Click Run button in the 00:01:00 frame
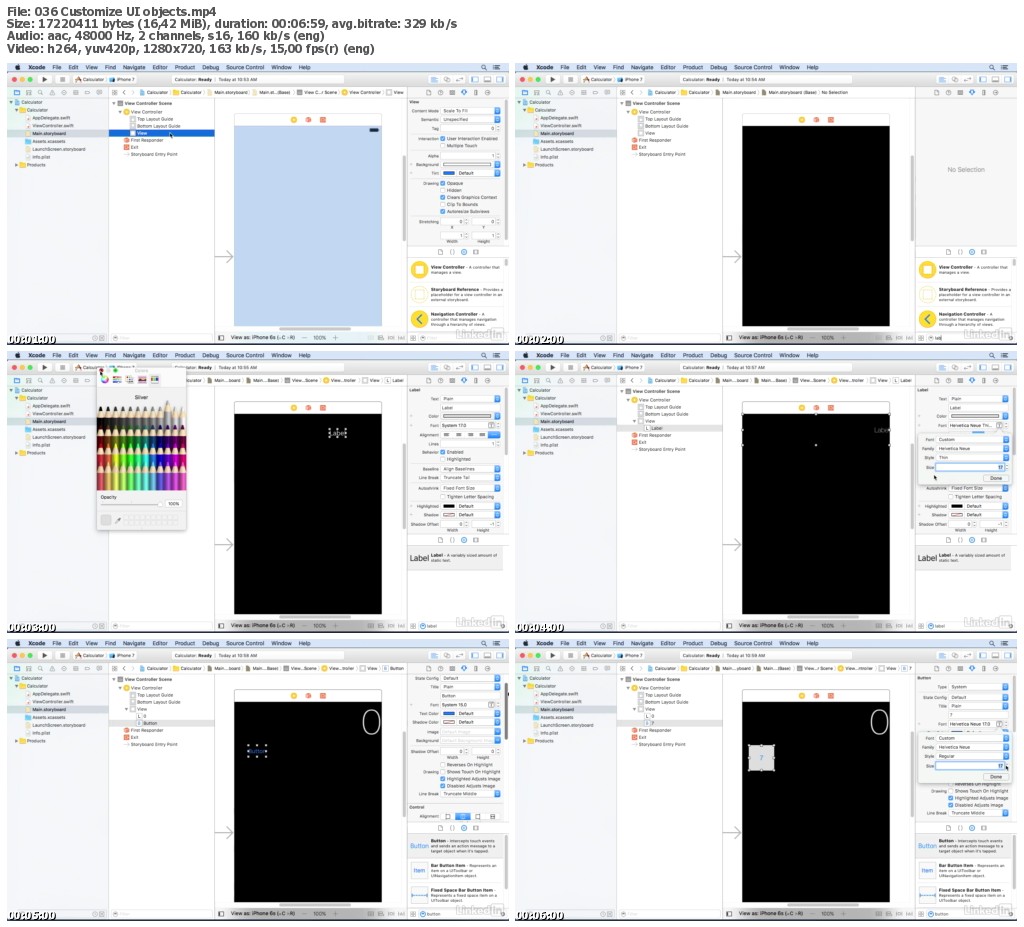Screen dimensions: 1024x927 (x=44, y=79)
